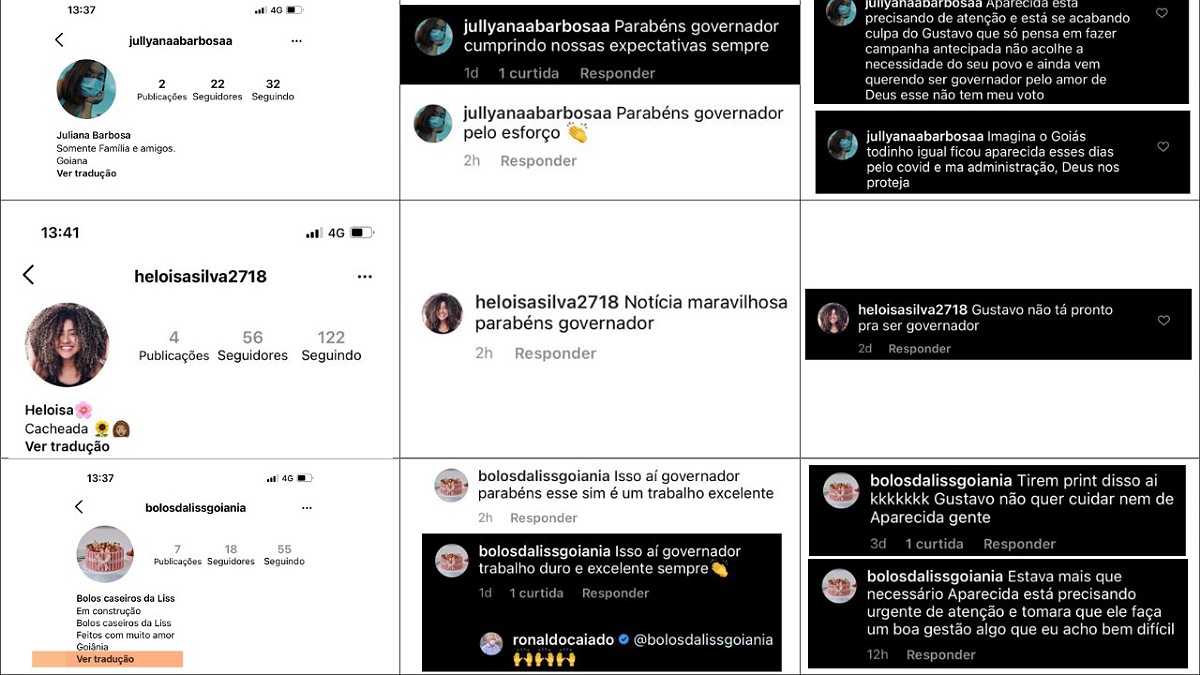This screenshot has height=675, width=1200.
Task: Open the verified ronaldocaiado username
Action: [x=562, y=639]
